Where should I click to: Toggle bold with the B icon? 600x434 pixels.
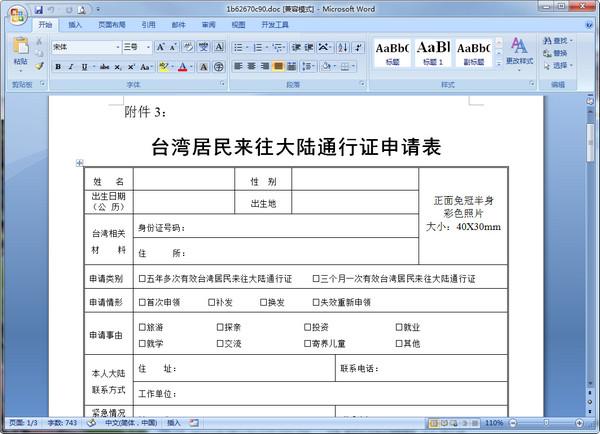pos(58,67)
